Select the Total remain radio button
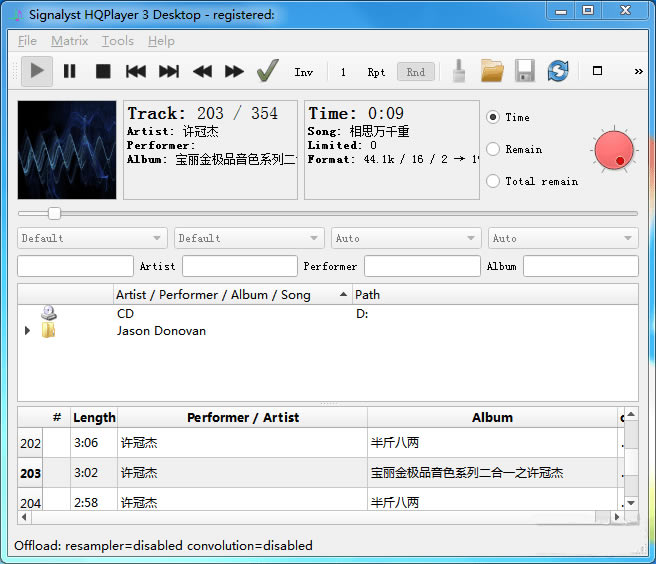This screenshot has width=656, height=564. 493,181
